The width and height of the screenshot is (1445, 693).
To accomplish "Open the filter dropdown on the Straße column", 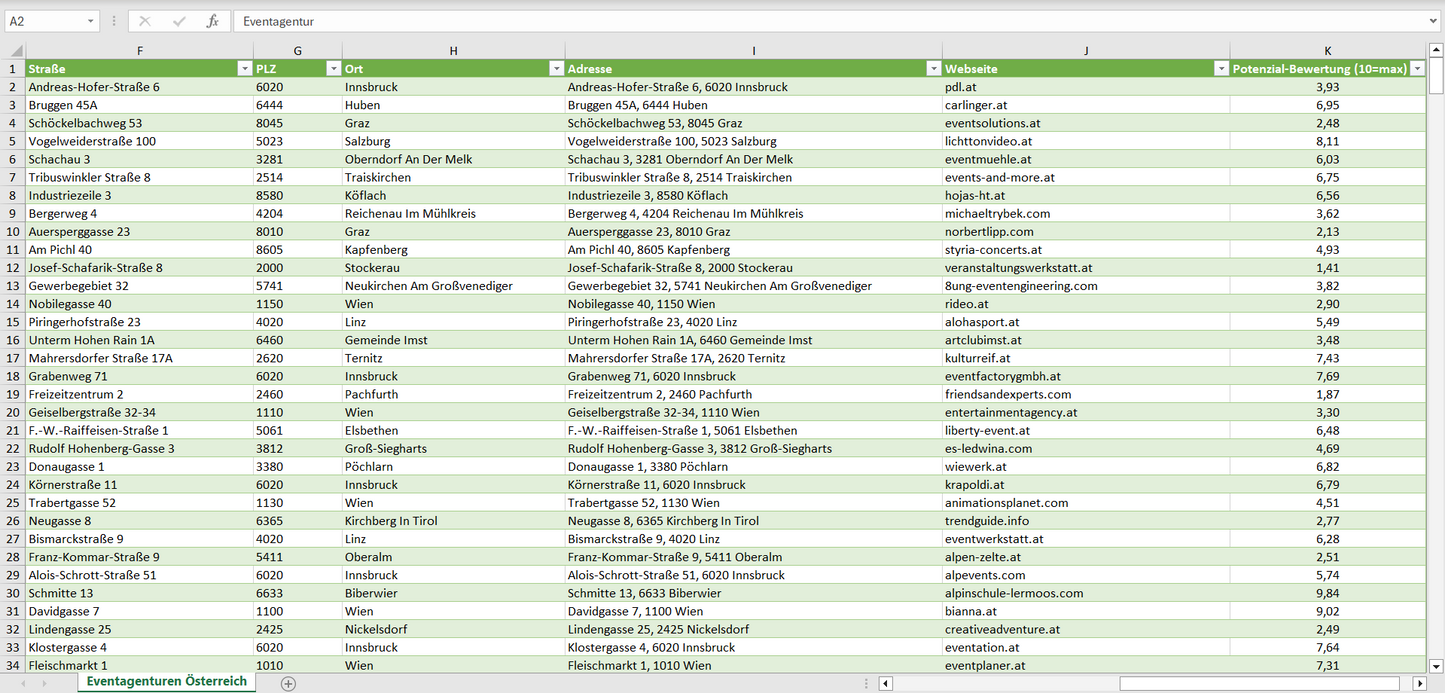I will point(245,68).
